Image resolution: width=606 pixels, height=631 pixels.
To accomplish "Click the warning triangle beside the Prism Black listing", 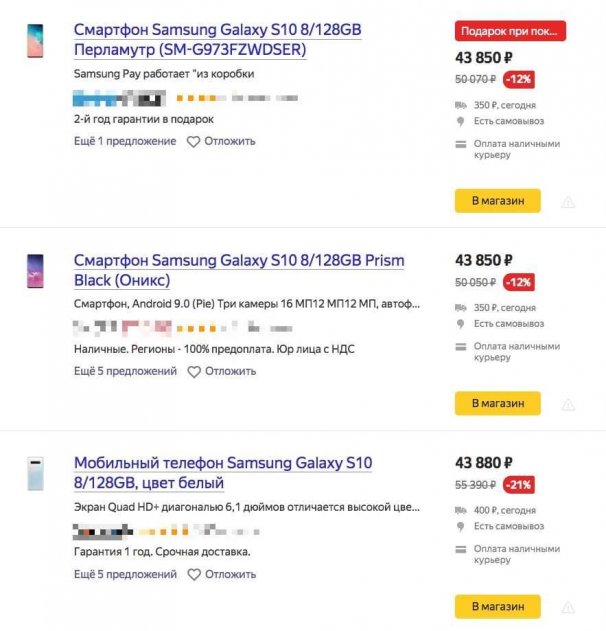I will (x=568, y=405).
